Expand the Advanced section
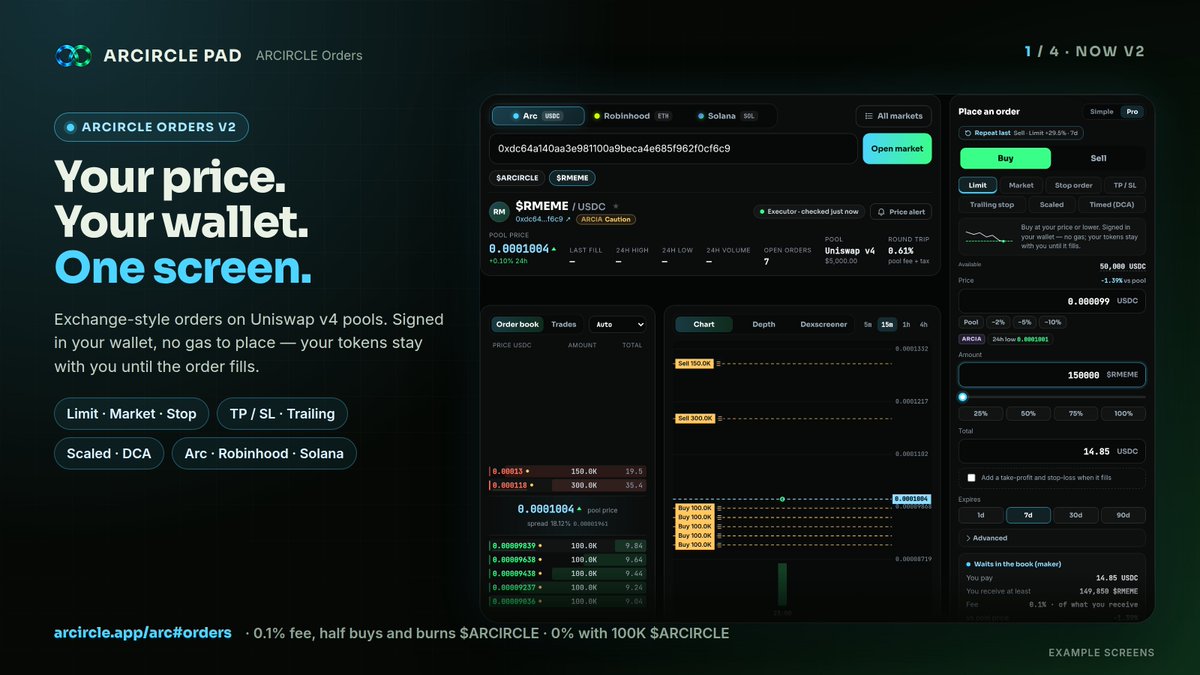 [1052, 538]
